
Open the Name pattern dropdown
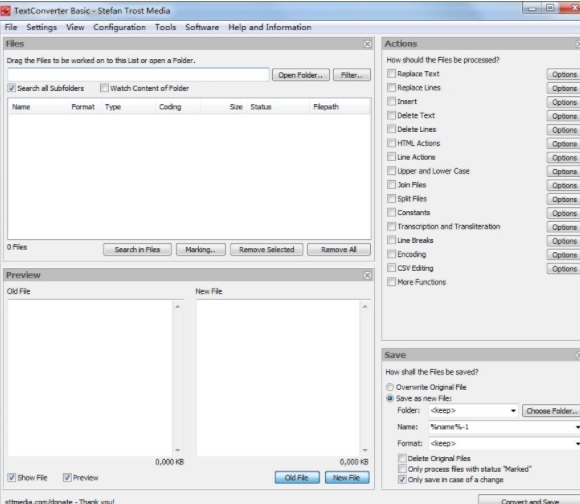click(x=577, y=427)
